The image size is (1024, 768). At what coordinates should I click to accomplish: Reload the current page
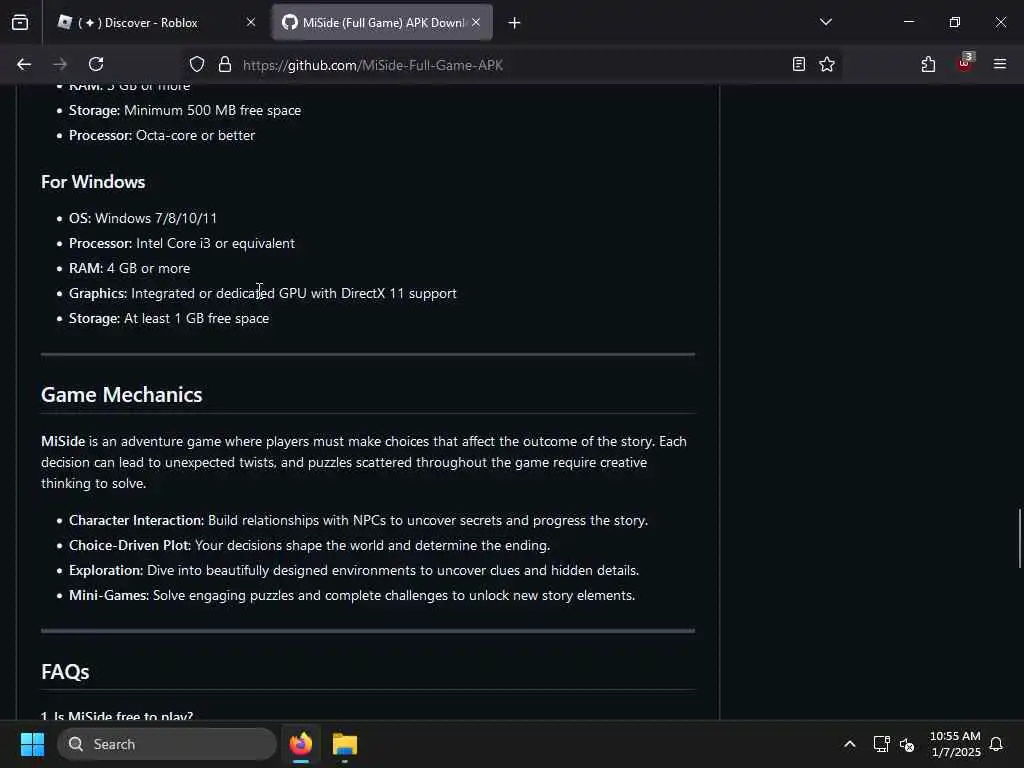coord(96,64)
